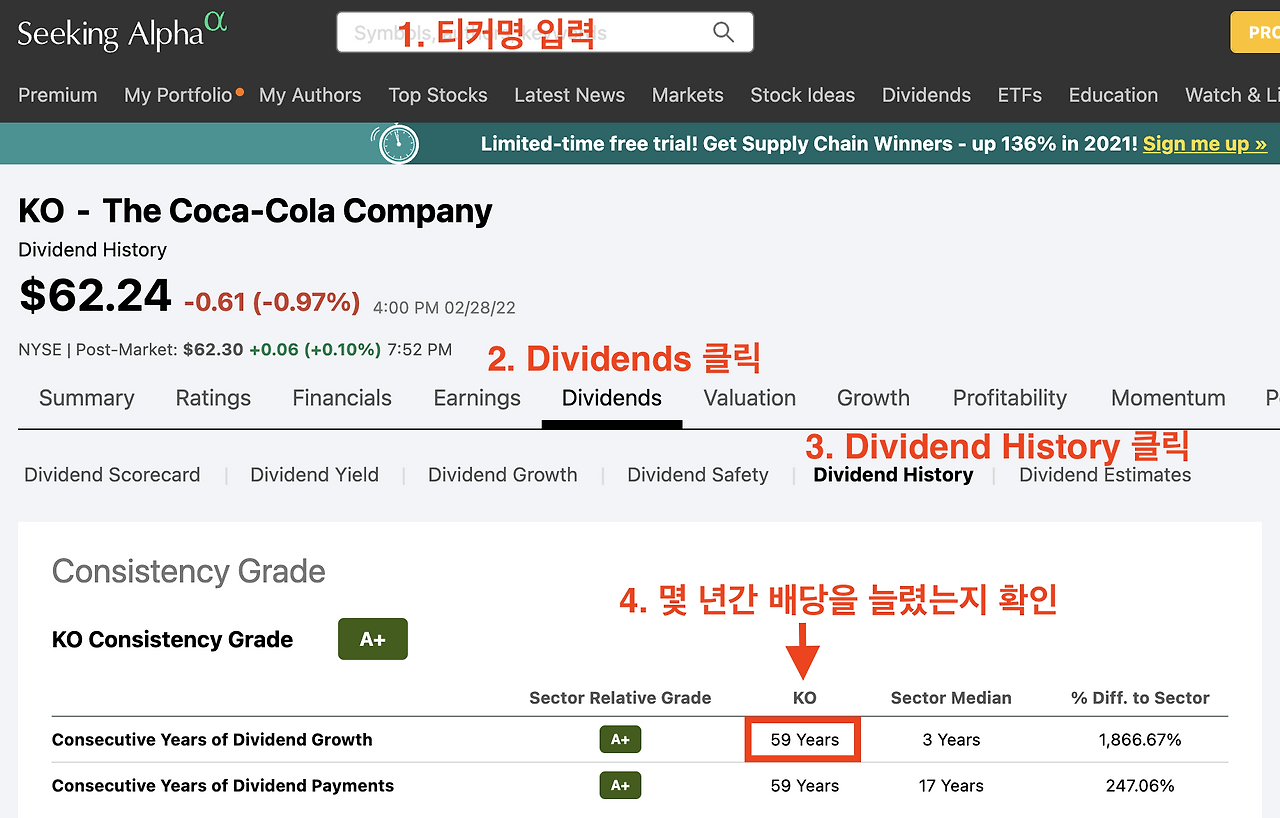Open Latest News section

(x=569, y=95)
